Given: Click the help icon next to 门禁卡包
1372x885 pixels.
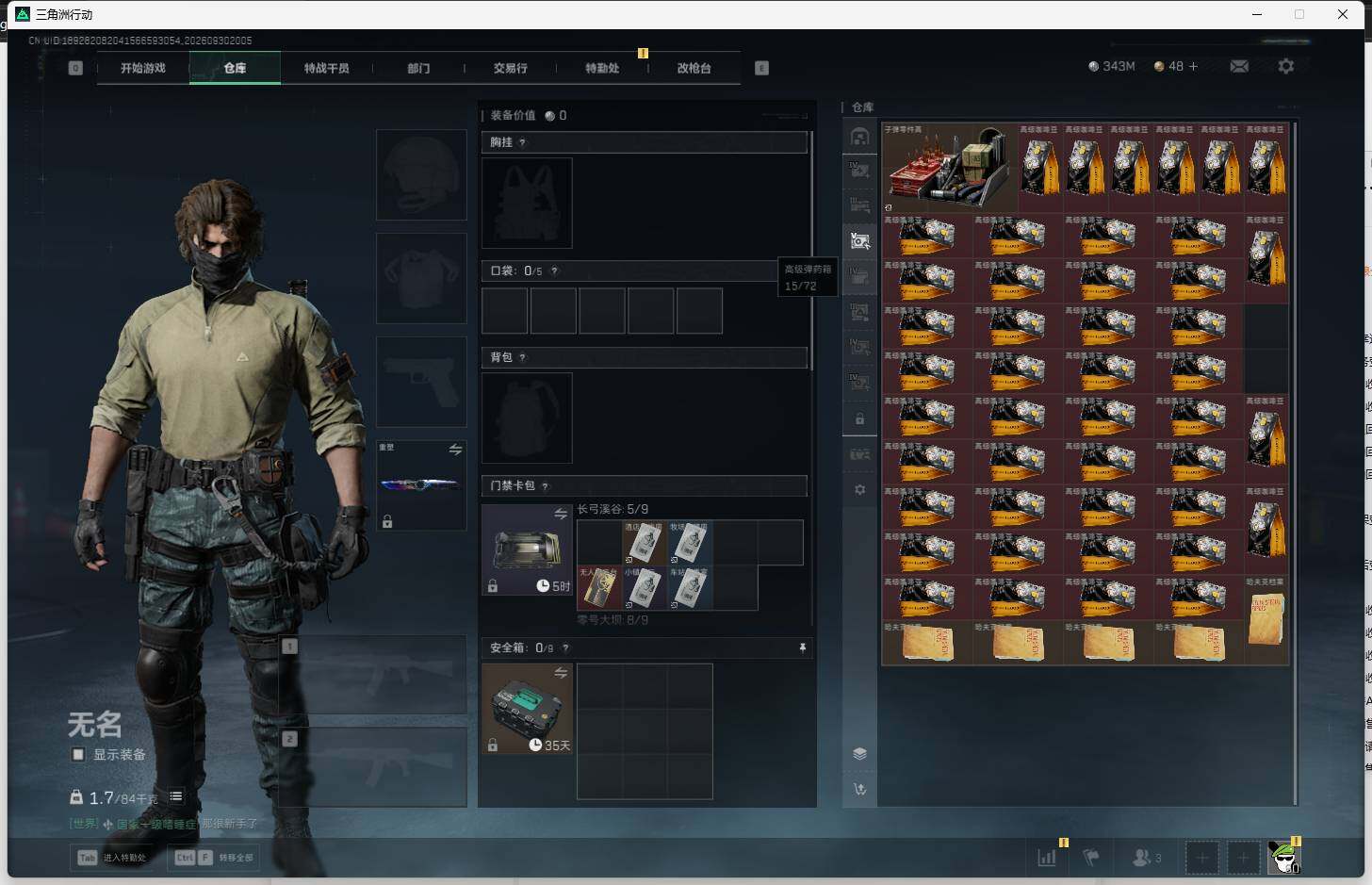Looking at the screenshot, I should [545, 486].
